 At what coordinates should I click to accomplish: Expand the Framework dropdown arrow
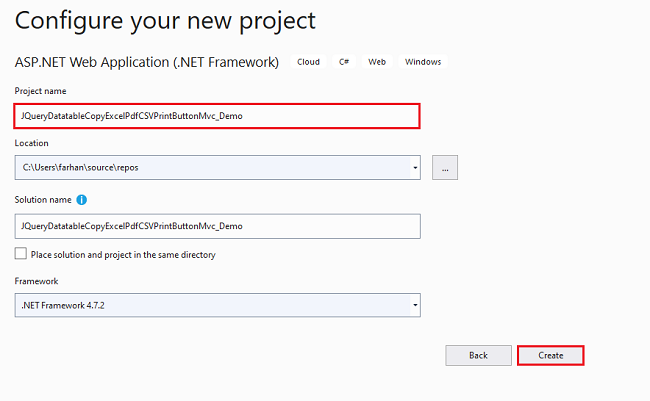coord(415,305)
